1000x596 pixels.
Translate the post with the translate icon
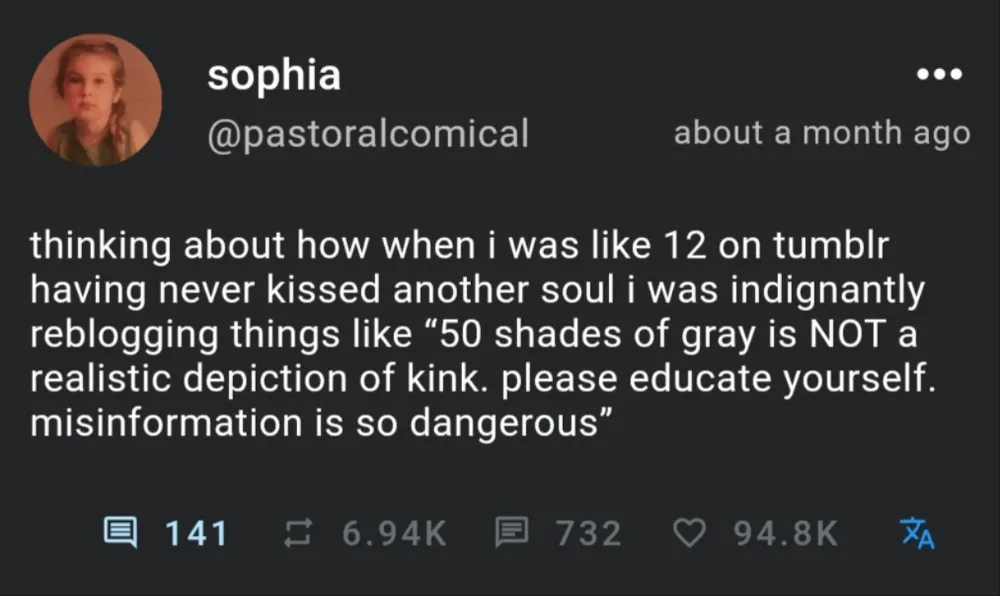click(x=917, y=533)
